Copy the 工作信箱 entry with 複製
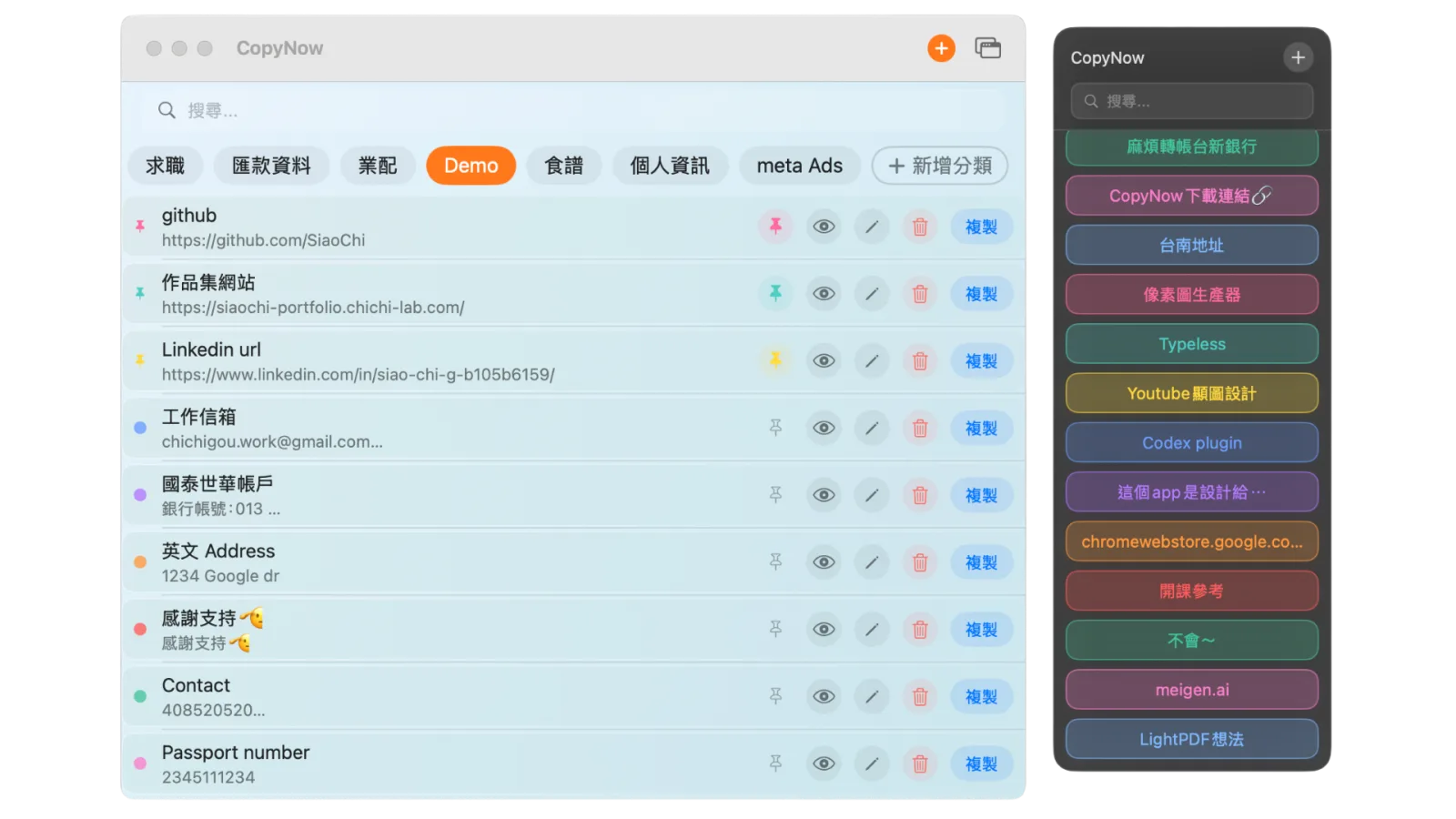 pos(982,428)
